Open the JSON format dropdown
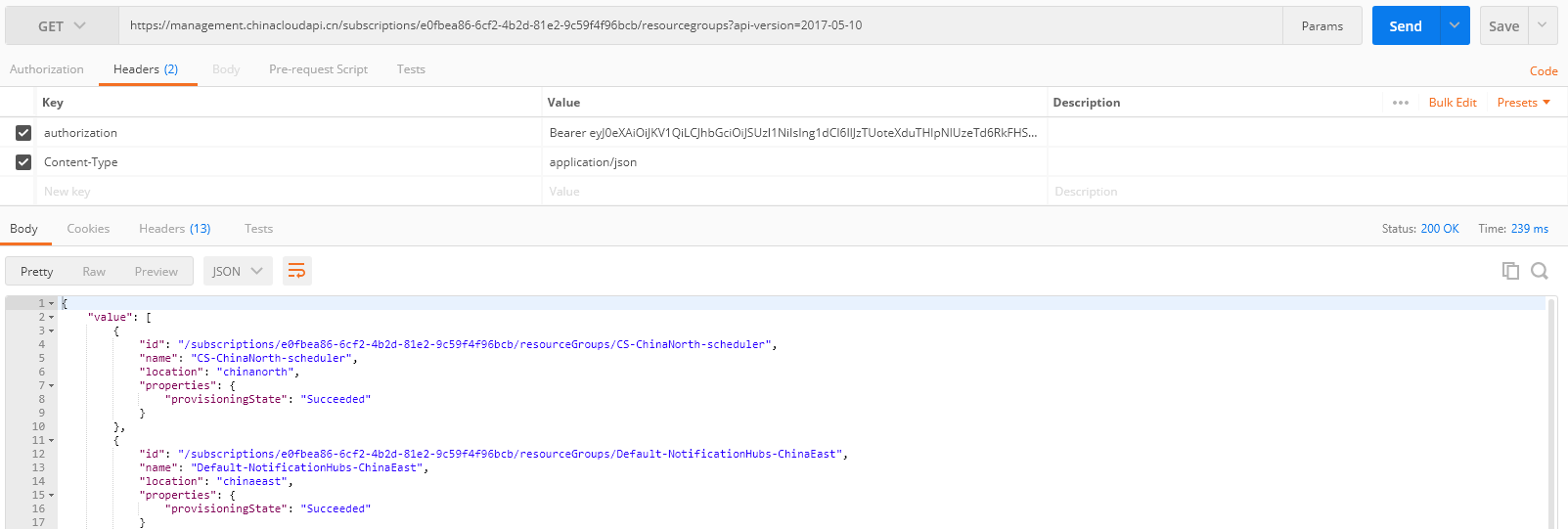Screen dimensions: 1568x529 coord(238,271)
